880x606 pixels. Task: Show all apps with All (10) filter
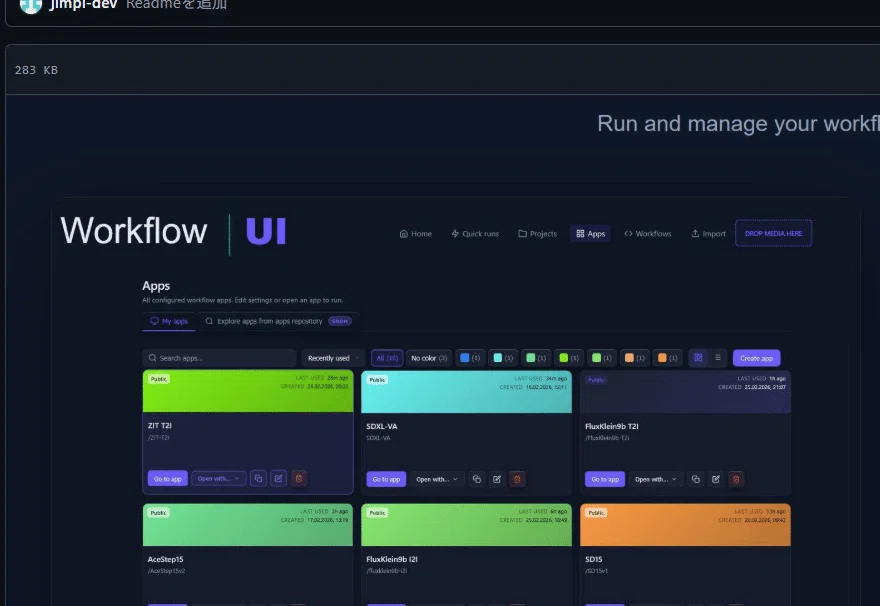coord(387,358)
